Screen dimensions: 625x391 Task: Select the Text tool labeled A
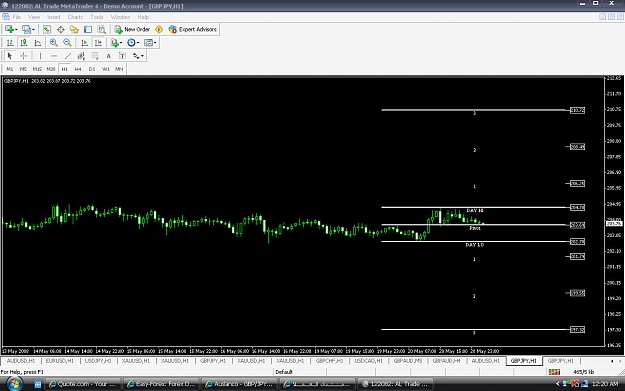point(108,56)
